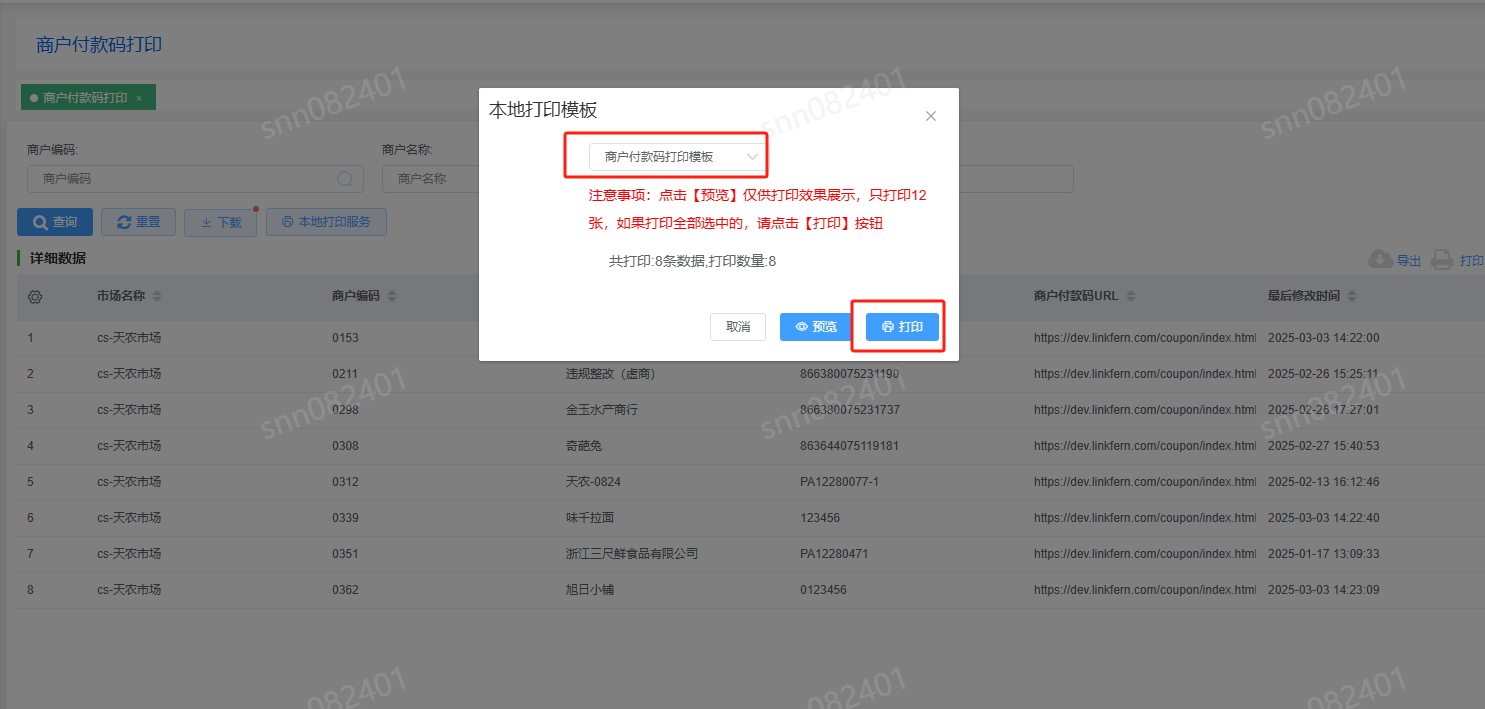The width and height of the screenshot is (1485, 709).
Task: Open the 商户付款码打印模板 dropdown
Action: 679,157
